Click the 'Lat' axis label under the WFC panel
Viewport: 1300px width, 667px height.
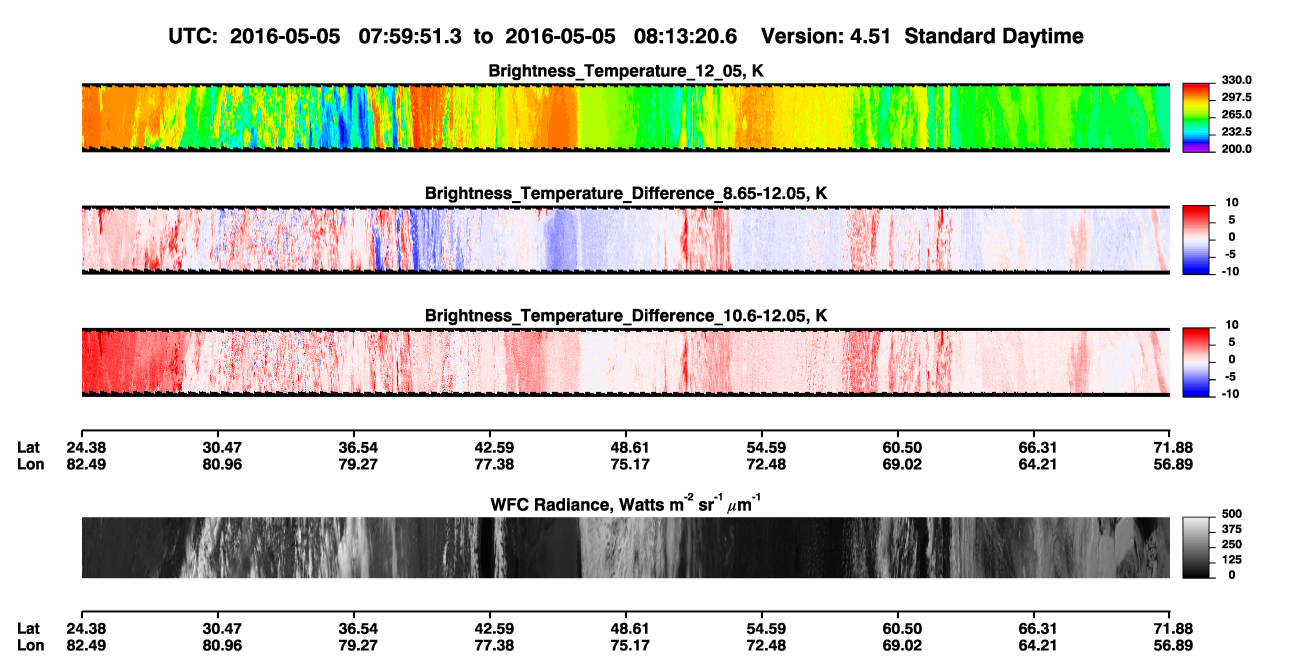click(x=30, y=628)
